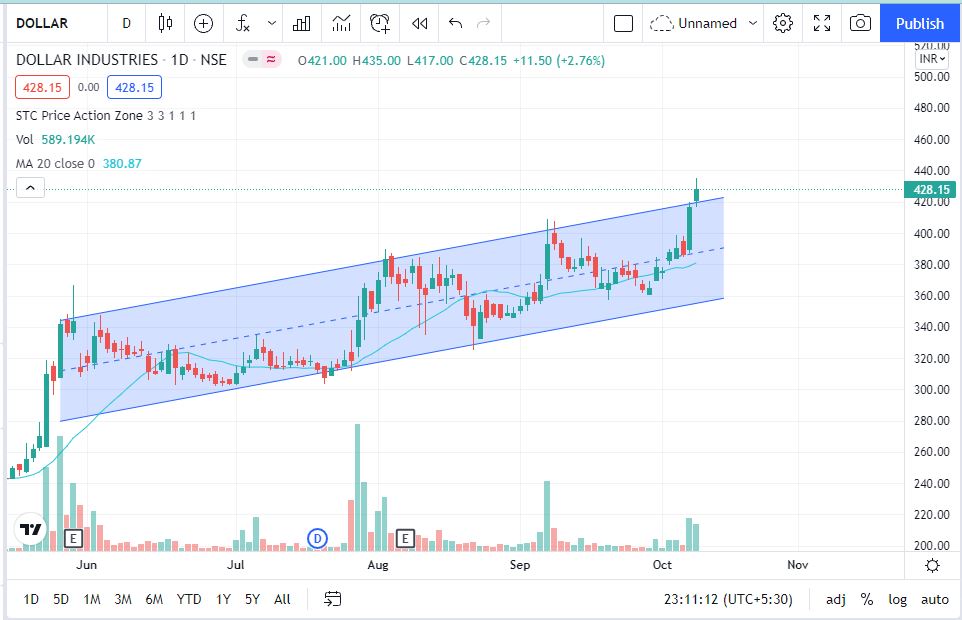Toggle the auto scale option
Viewport: 962px width, 620px height.
(x=935, y=599)
